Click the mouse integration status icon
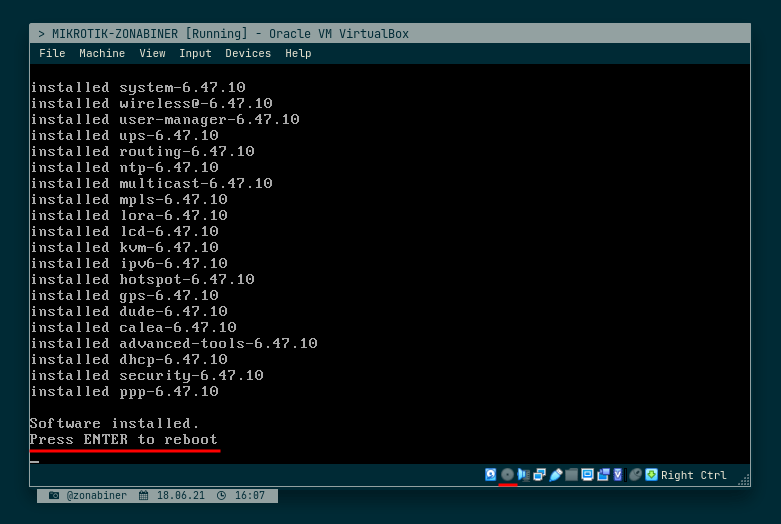781x524 pixels. point(635,475)
